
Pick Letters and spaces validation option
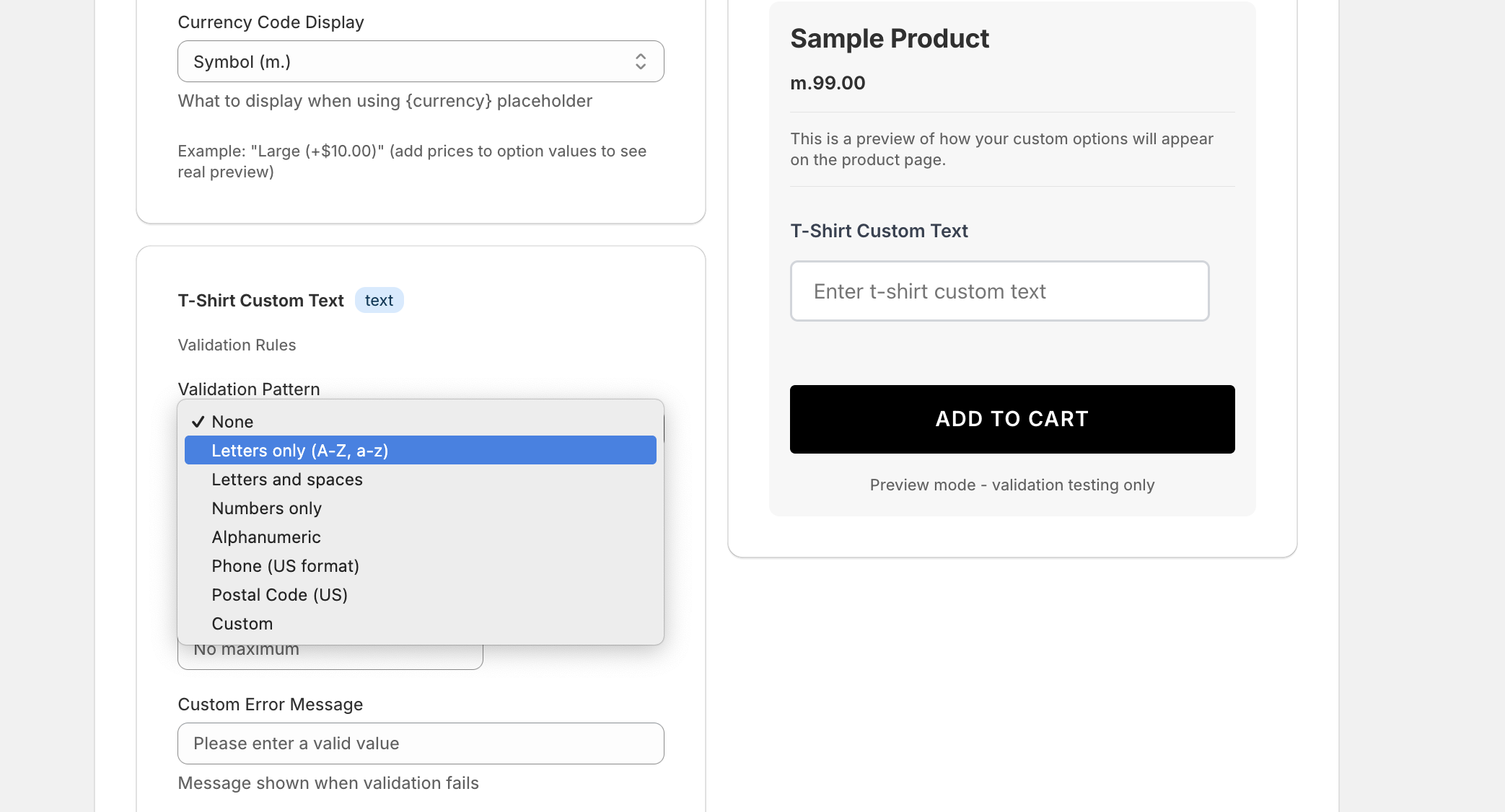click(x=287, y=480)
